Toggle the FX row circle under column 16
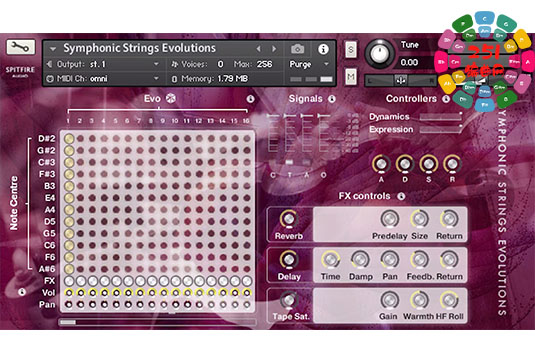Image resolution: width=535 pixels, height=363 pixels. [x=247, y=281]
